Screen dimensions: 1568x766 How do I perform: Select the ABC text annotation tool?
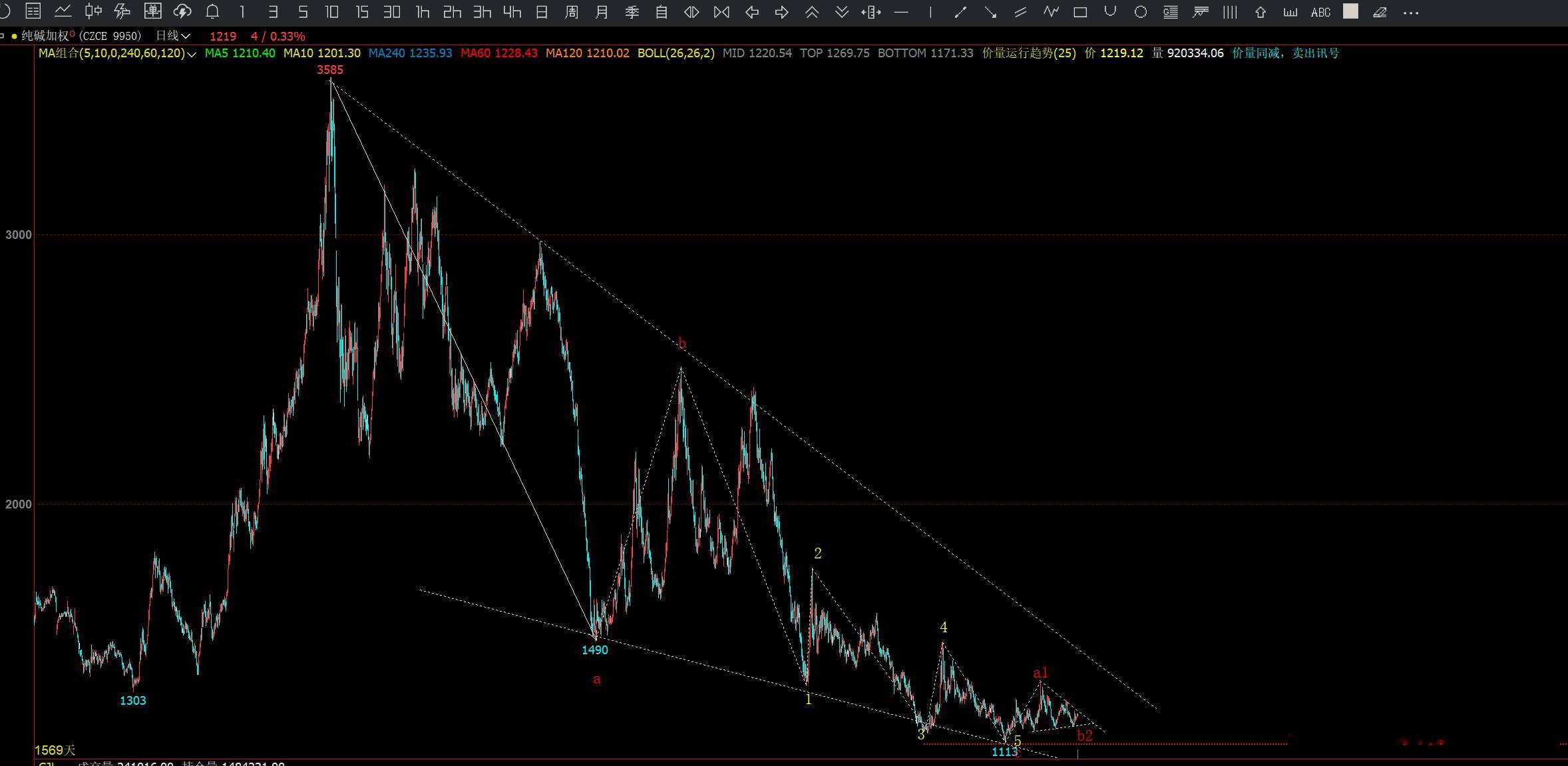tap(1320, 12)
